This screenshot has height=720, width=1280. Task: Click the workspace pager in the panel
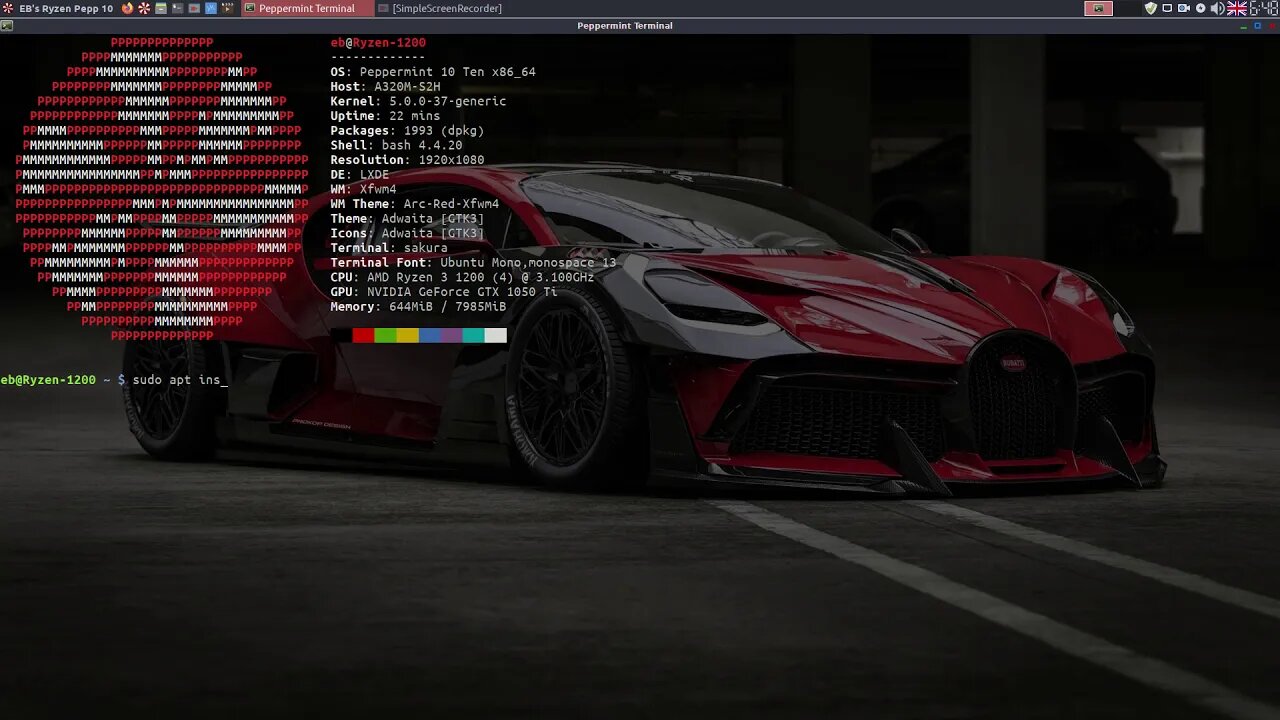(1113, 8)
